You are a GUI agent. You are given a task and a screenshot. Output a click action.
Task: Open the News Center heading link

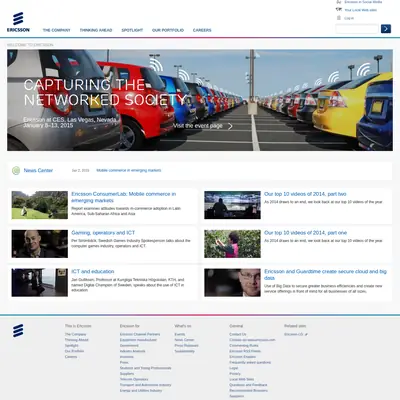pyautogui.click(x=38, y=170)
